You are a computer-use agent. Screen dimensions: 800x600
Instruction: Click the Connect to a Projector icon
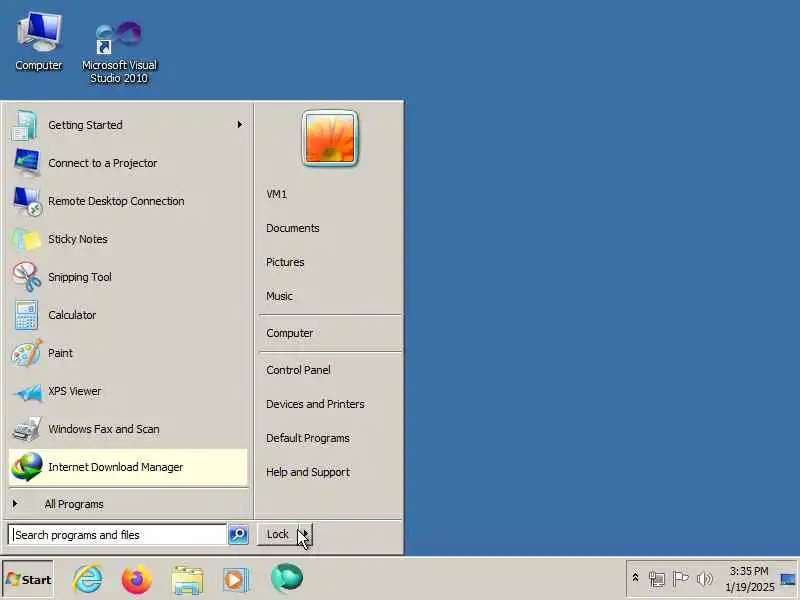pyautogui.click(x=27, y=163)
